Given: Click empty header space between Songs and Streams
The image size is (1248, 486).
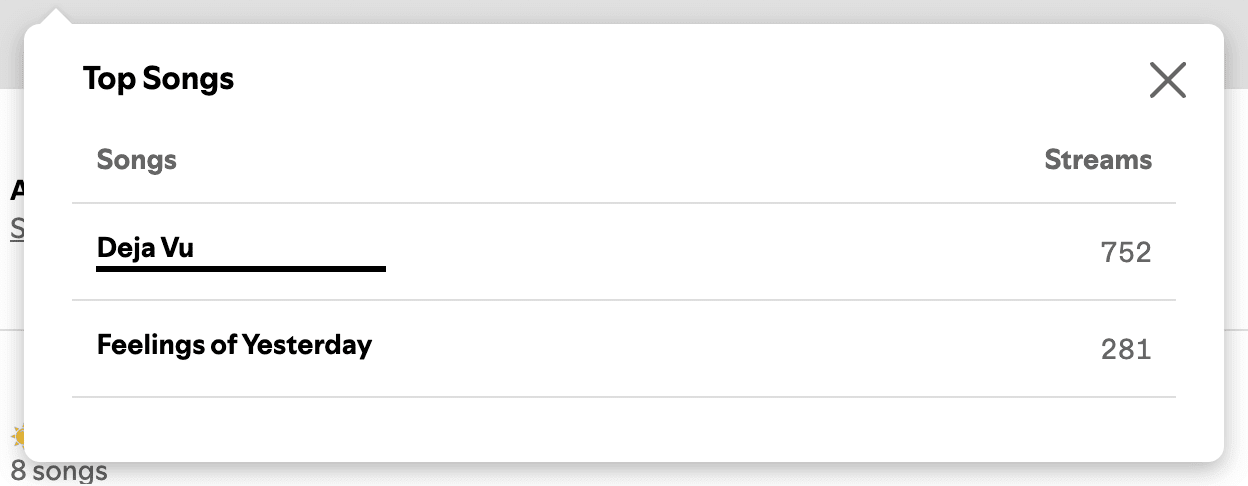Looking at the screenshot, I should 610,160.
